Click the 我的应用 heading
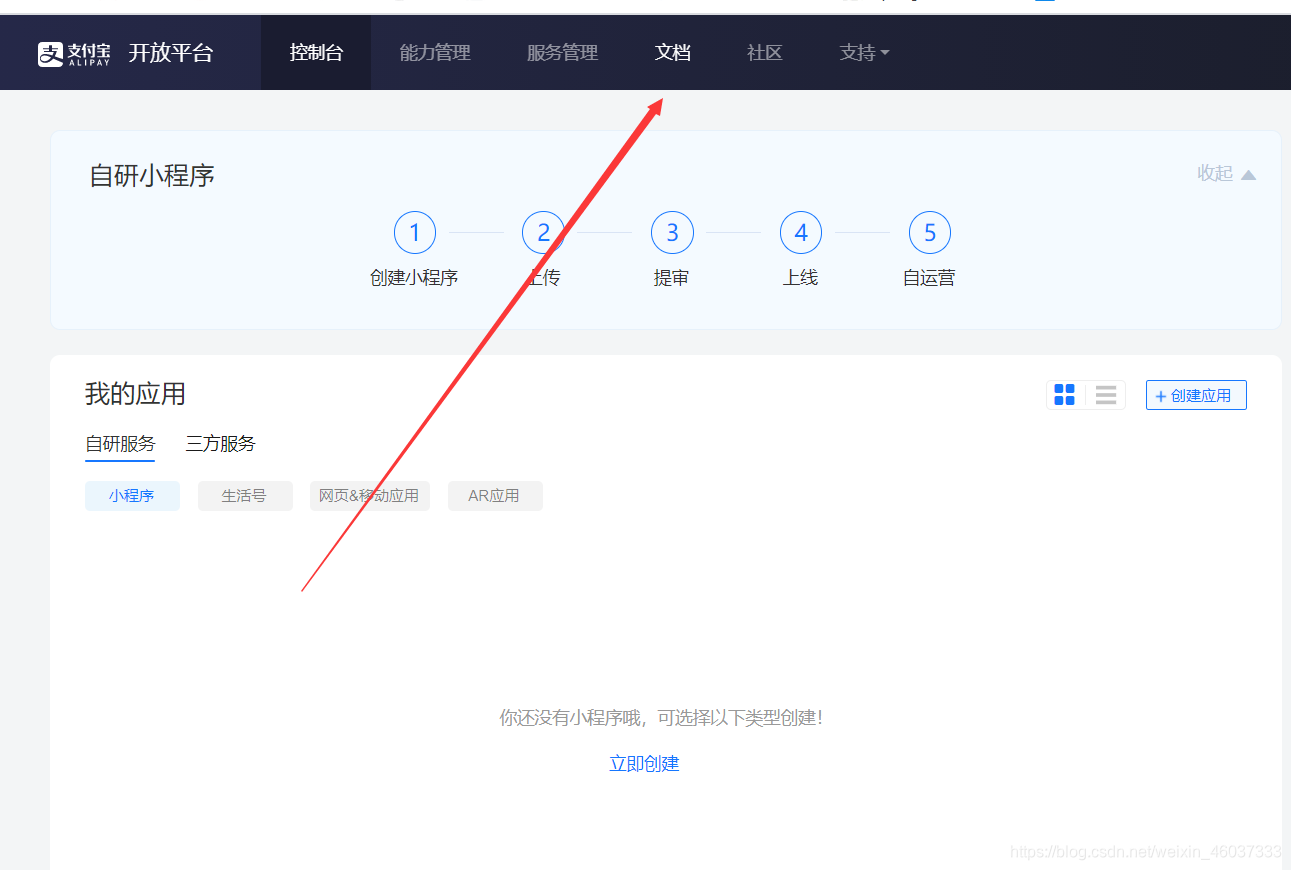Viewport: 1291px width, 870px height. (x=135, y=394)
